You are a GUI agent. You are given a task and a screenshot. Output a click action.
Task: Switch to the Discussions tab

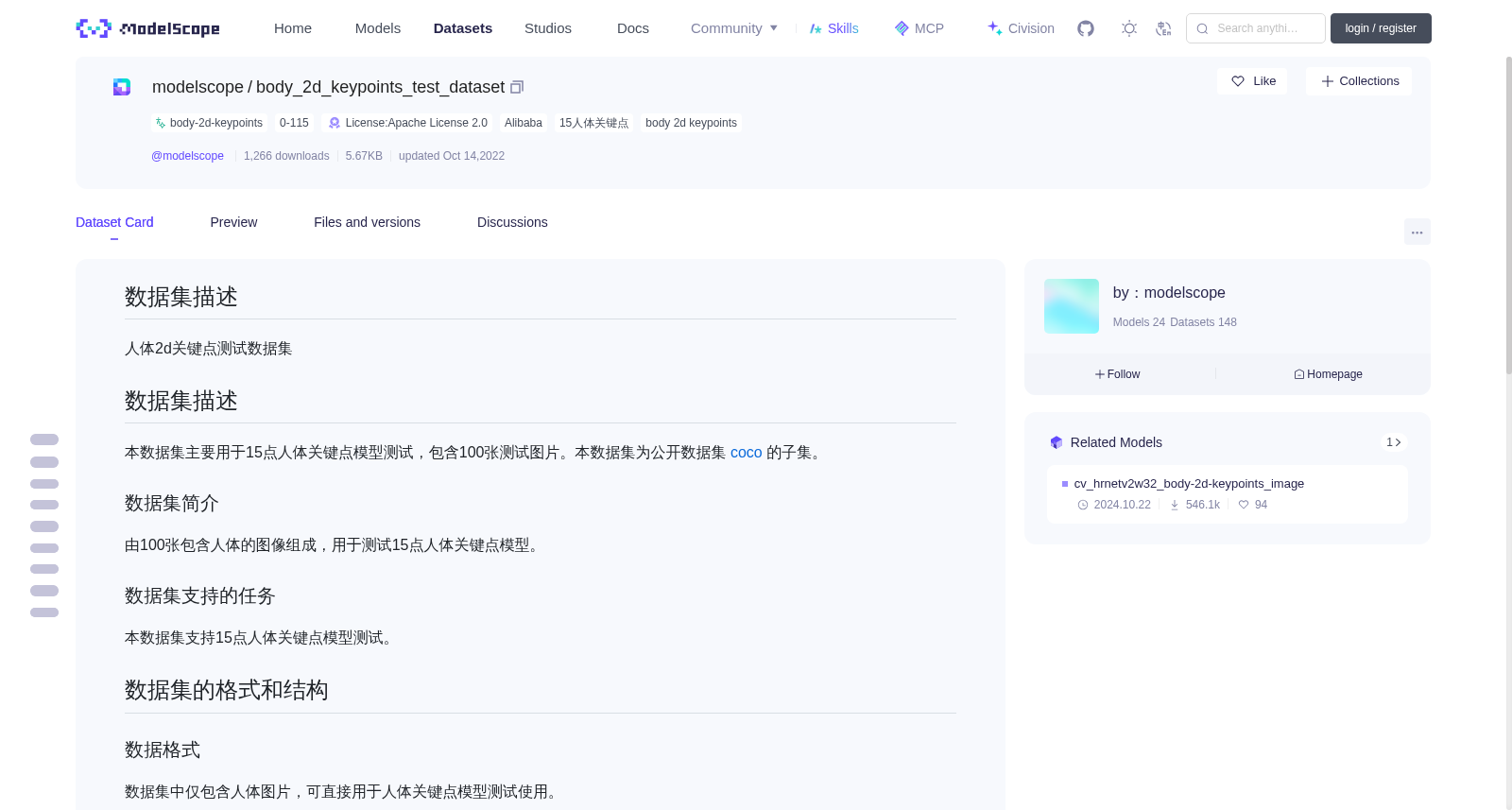[x=512, y=222]
